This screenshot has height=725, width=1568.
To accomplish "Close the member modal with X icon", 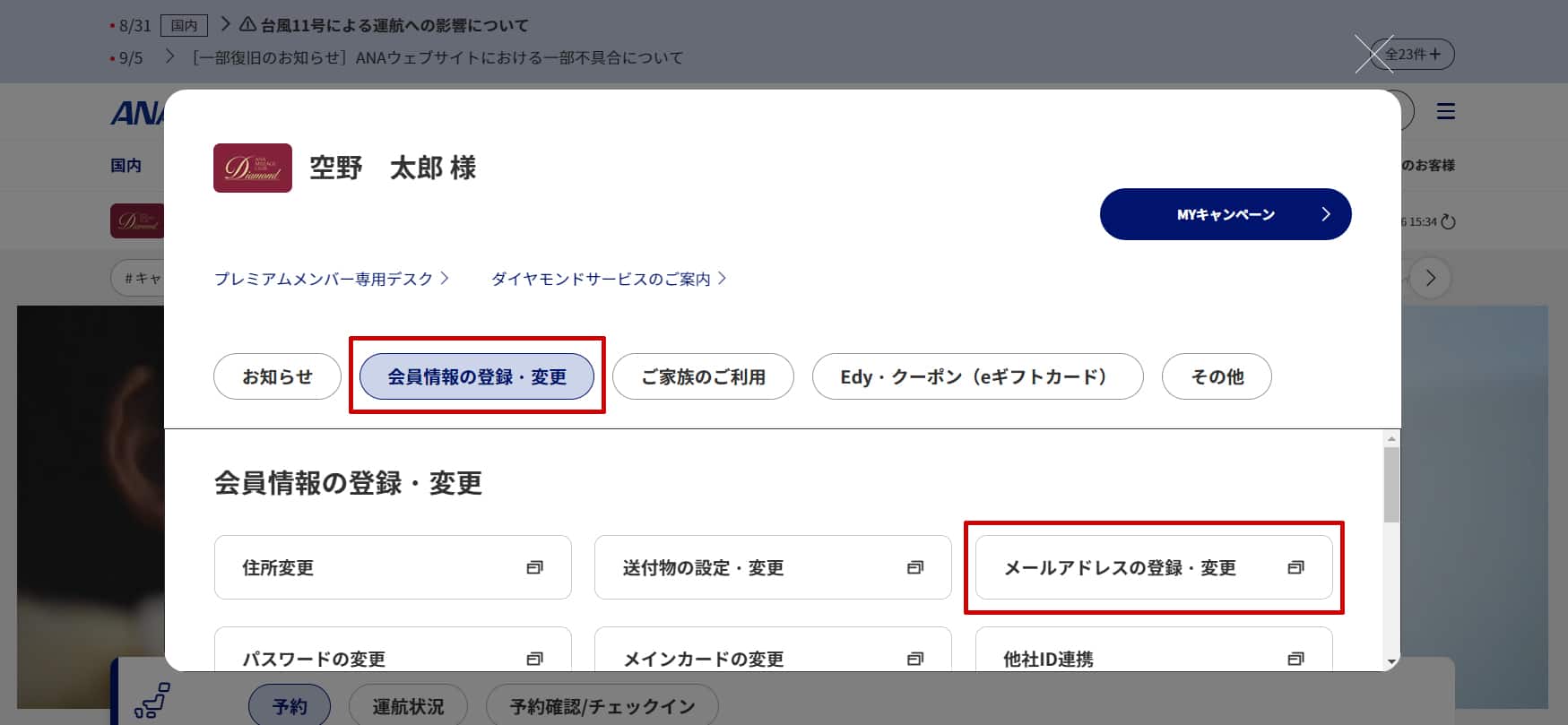I will tap(1373, 54).
